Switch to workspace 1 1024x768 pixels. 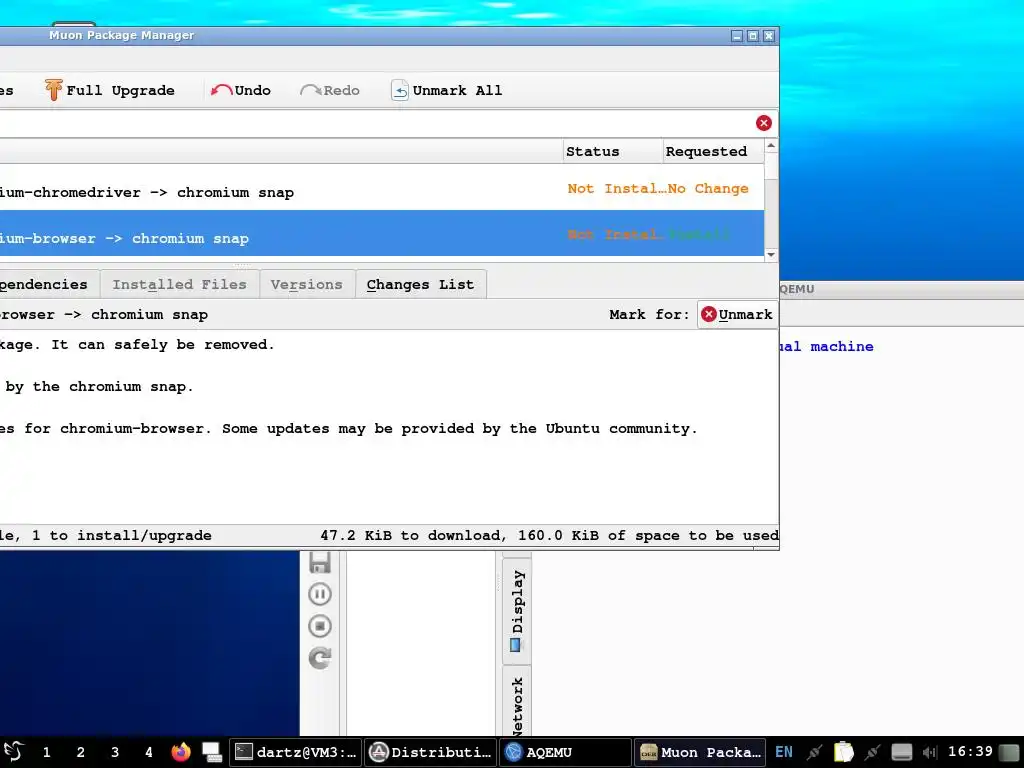tap(46, 752)
